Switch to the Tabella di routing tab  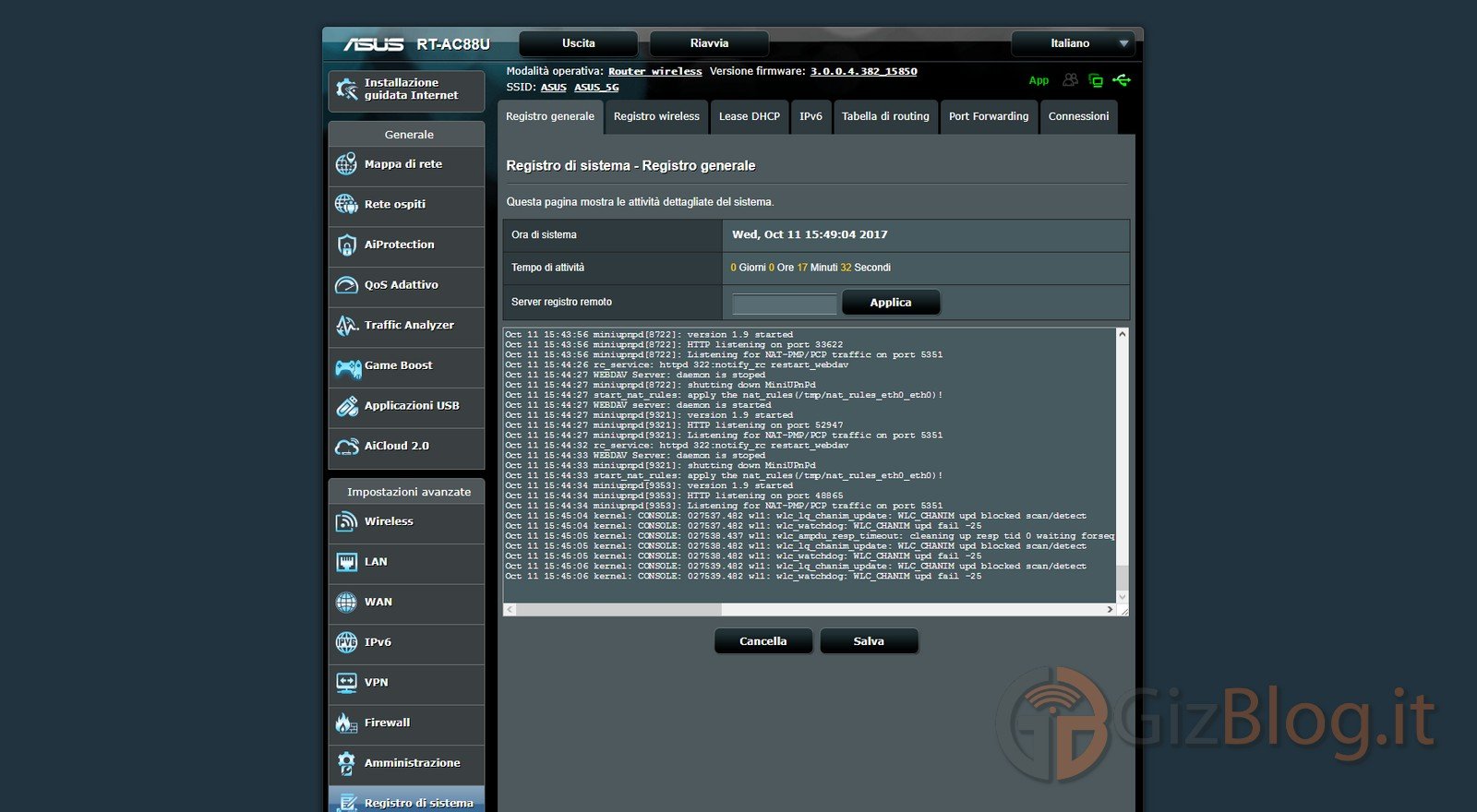coord(885,117)
